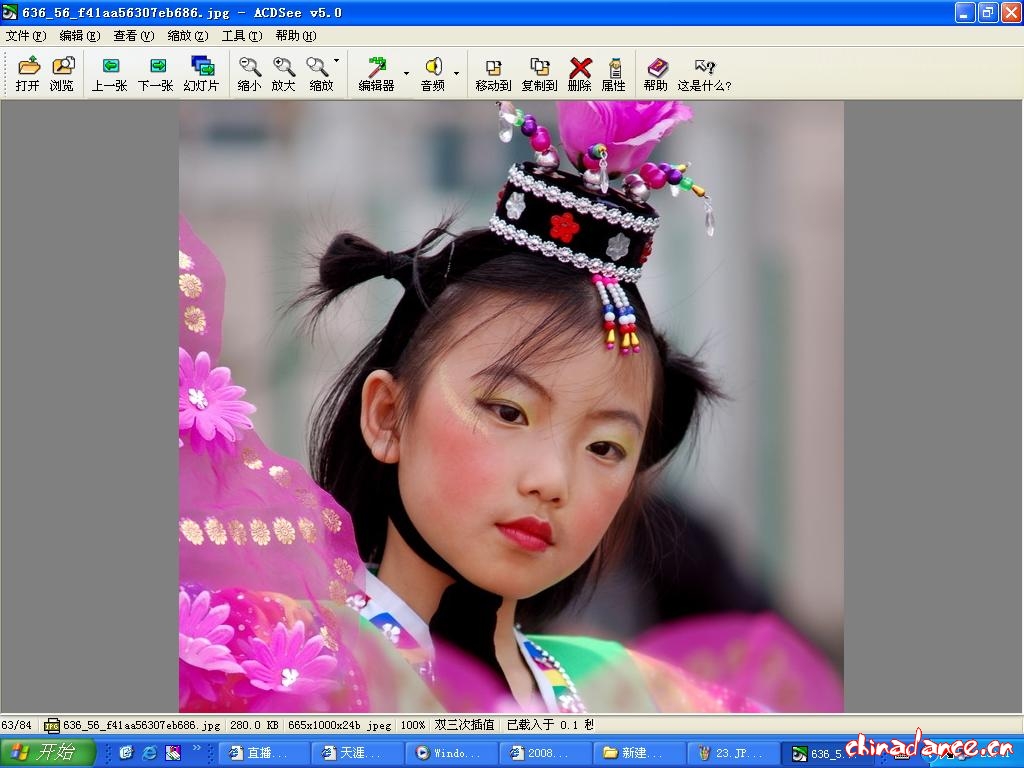Zoom in with the 放大 magnifier
Screen dimensions: 1024x768
point(284,74)
